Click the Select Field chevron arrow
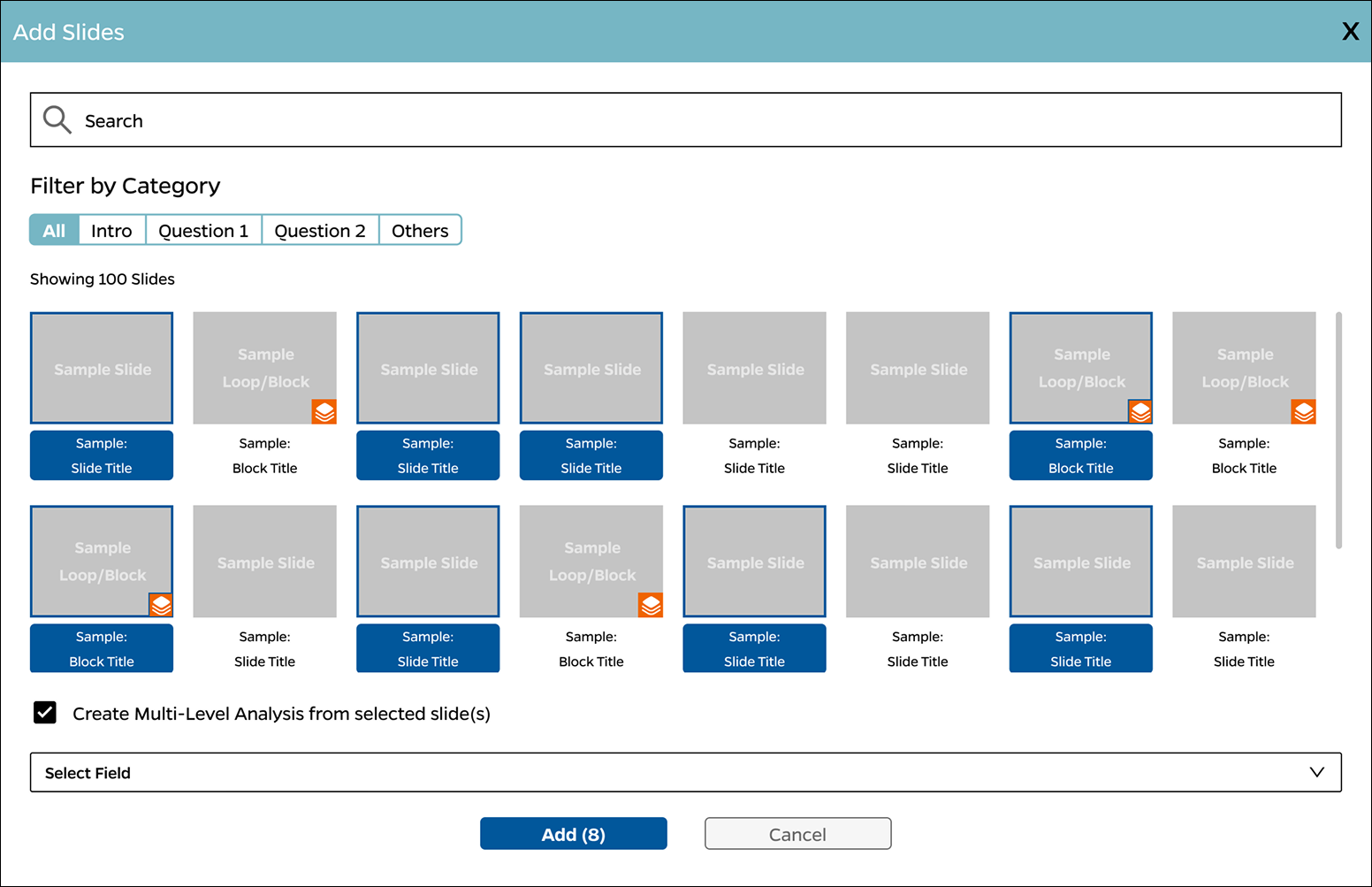The image size is (1372, 887). tap(1316, 772)
